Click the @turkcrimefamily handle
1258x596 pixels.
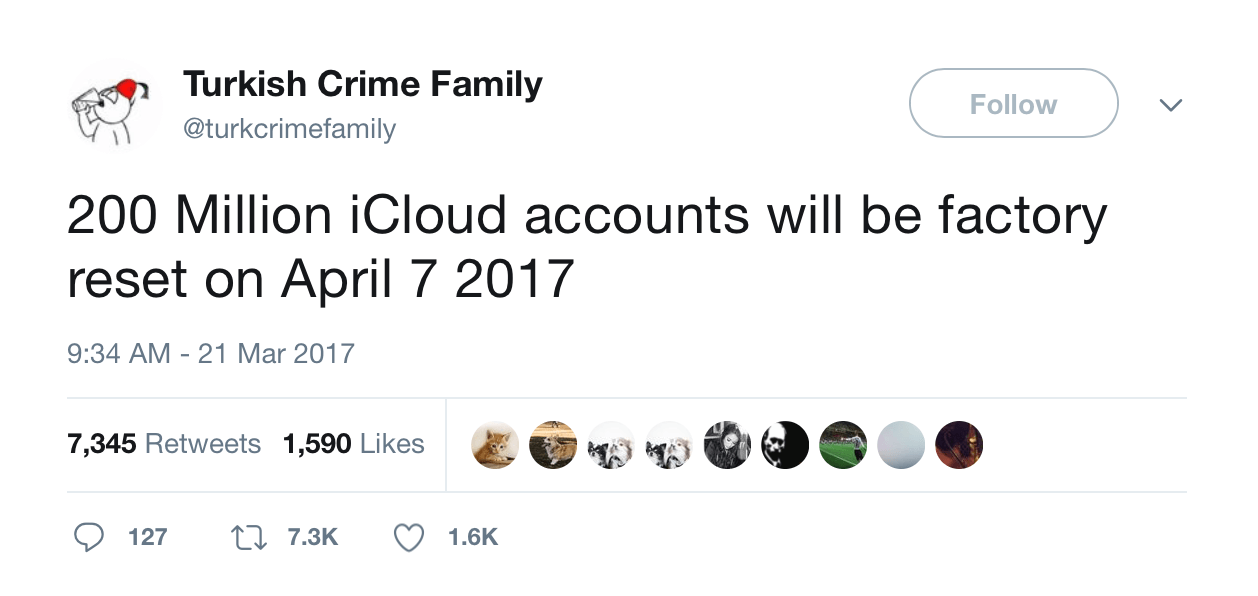click(x=289, y=128)
